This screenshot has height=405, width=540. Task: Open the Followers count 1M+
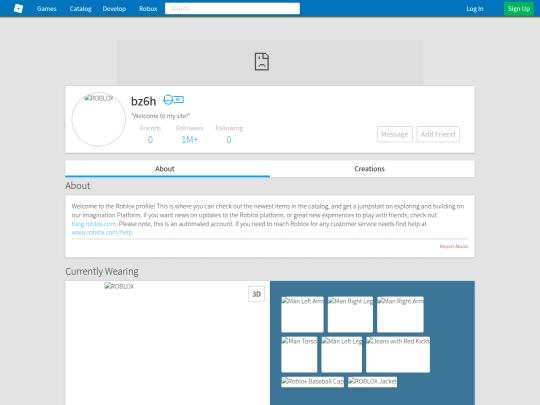click(190, 139)
